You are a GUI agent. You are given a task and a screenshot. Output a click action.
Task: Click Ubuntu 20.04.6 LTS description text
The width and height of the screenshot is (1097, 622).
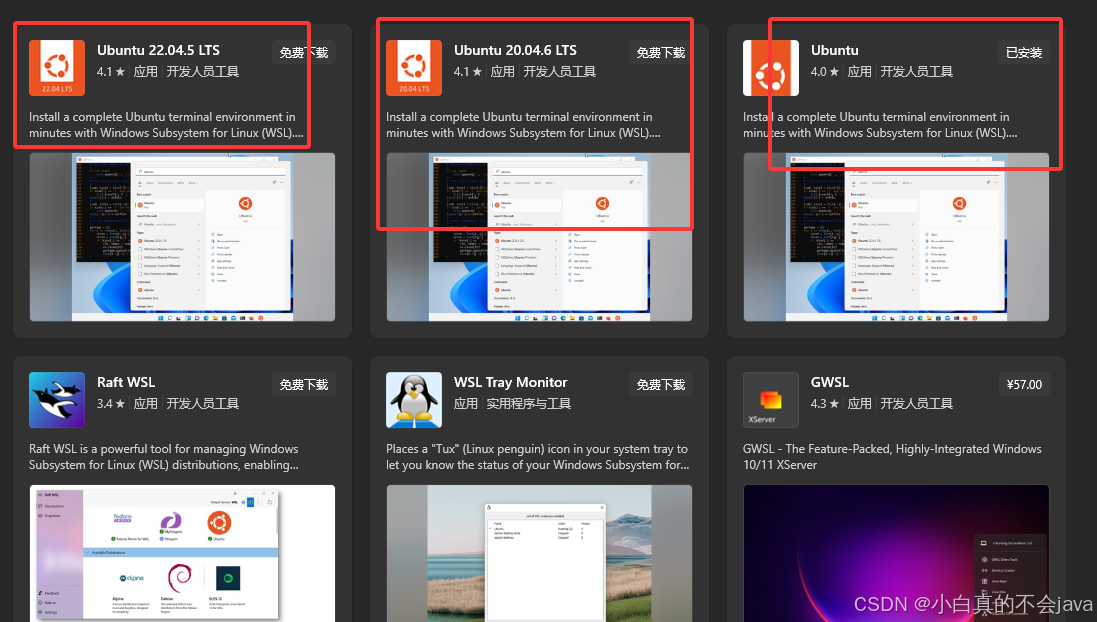pos(523,125)
